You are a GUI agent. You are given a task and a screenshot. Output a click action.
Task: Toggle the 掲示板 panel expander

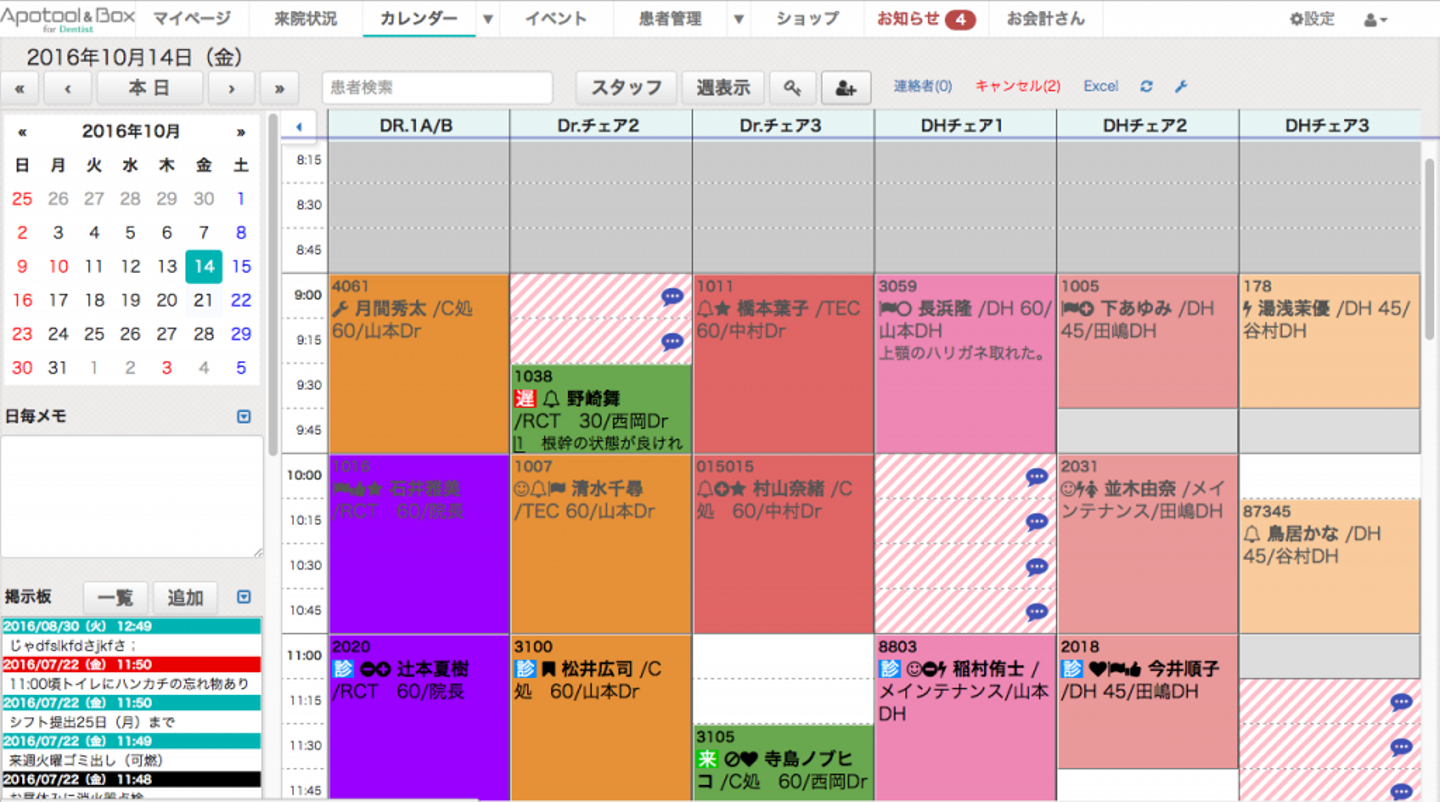click(244, 597)
